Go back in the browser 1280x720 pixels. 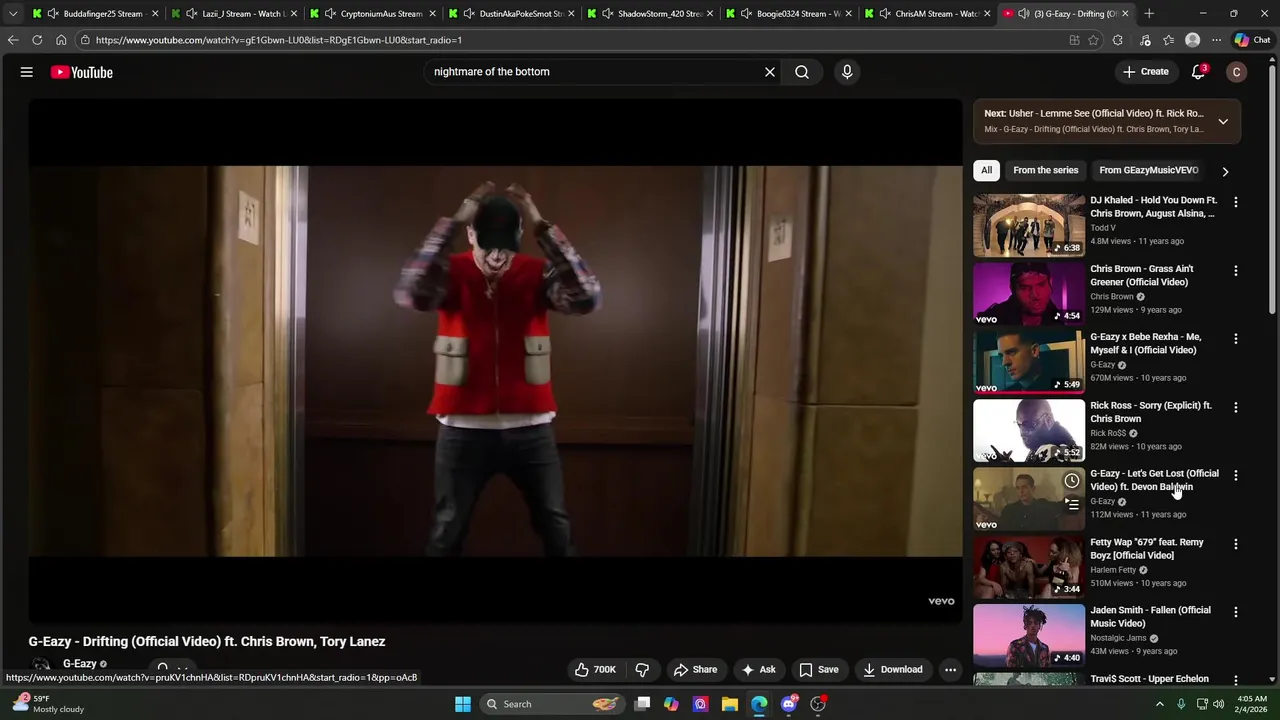click(x=13, y=40)
